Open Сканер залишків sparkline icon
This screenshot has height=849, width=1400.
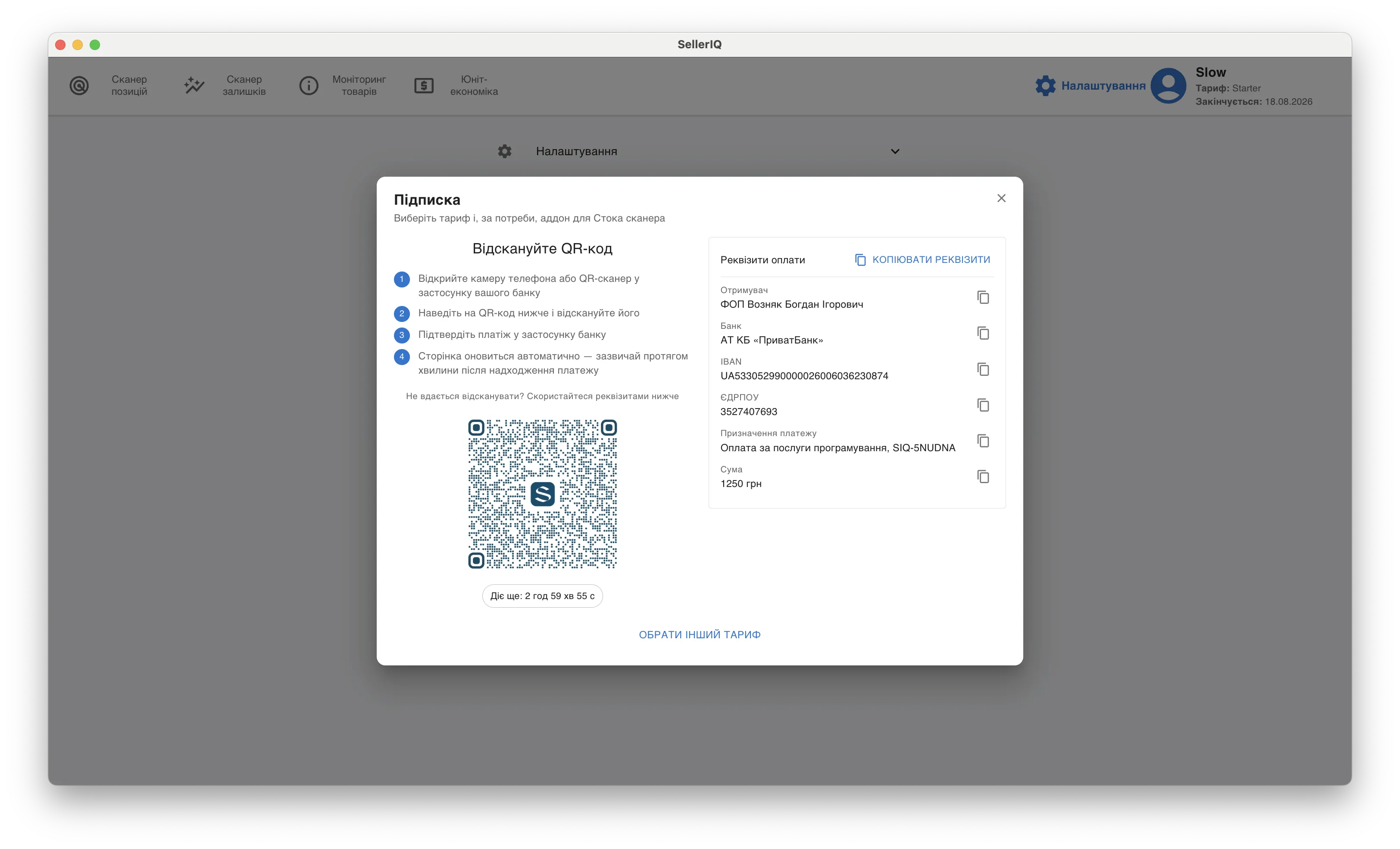194,86
